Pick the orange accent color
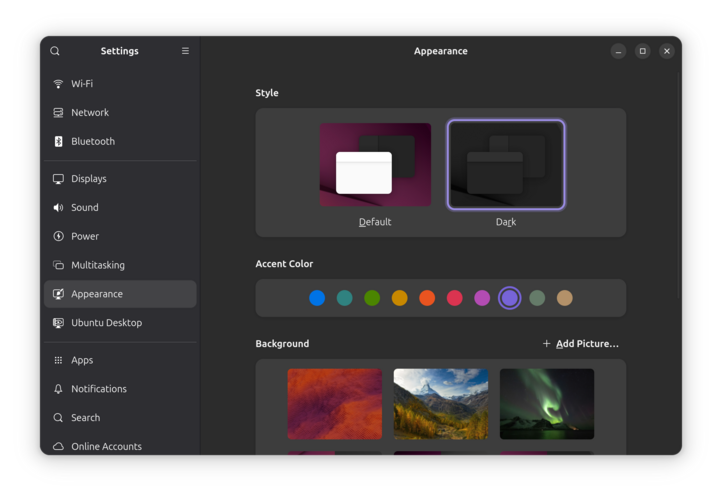Viewport: 722px width, 499px height. (x=427, y=298)
